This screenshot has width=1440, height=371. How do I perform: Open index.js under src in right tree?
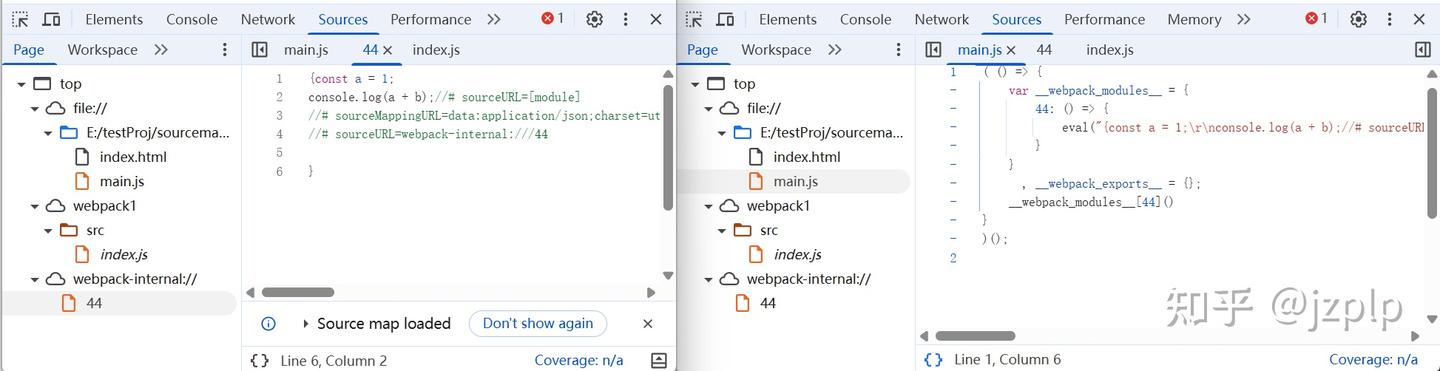[798, 254]
